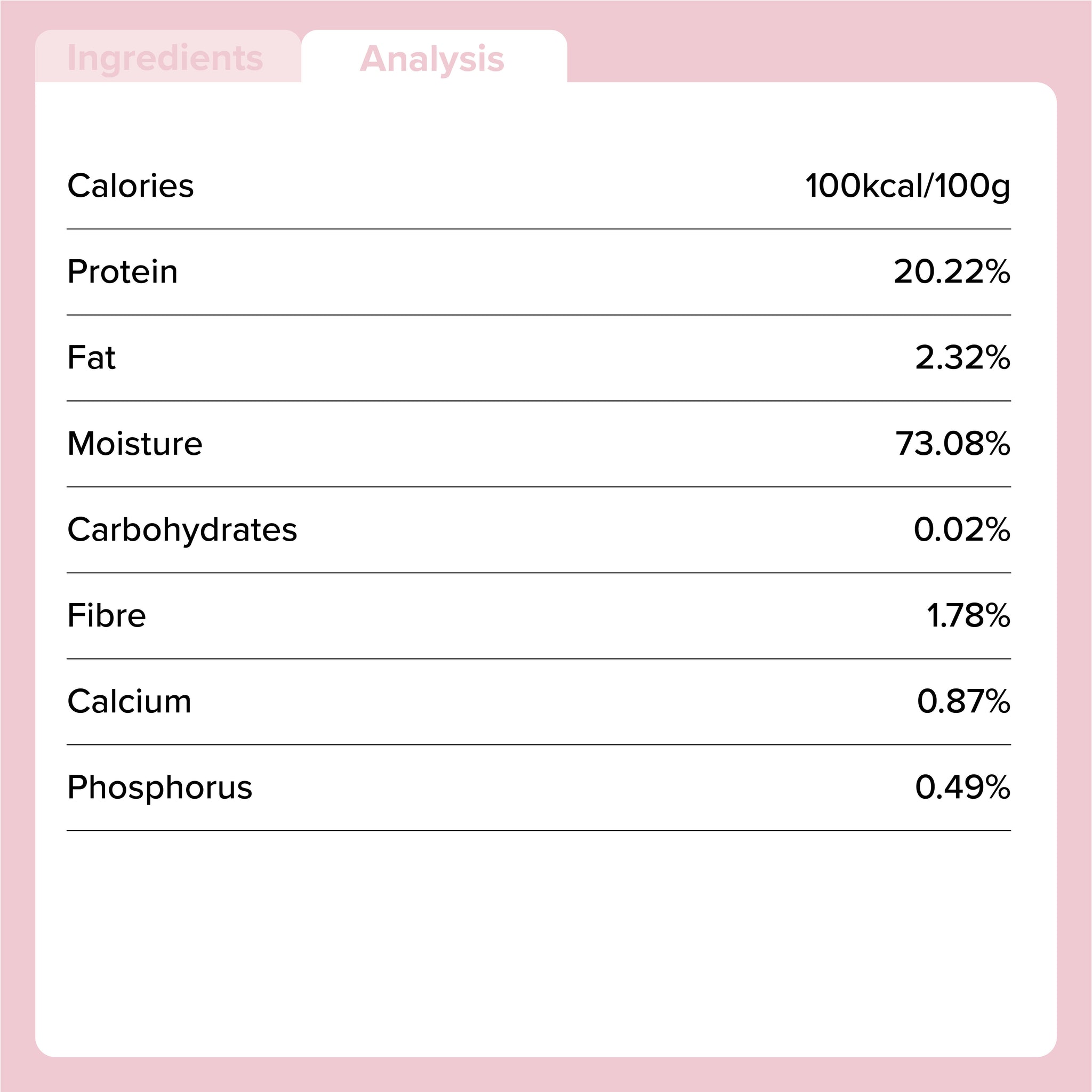Click the Calcium row label
This screenshot has height=1092, width=1092.
[130, 702]
